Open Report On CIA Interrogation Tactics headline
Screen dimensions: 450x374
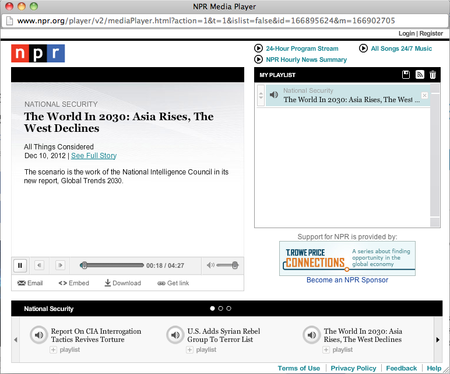point(96,335)
